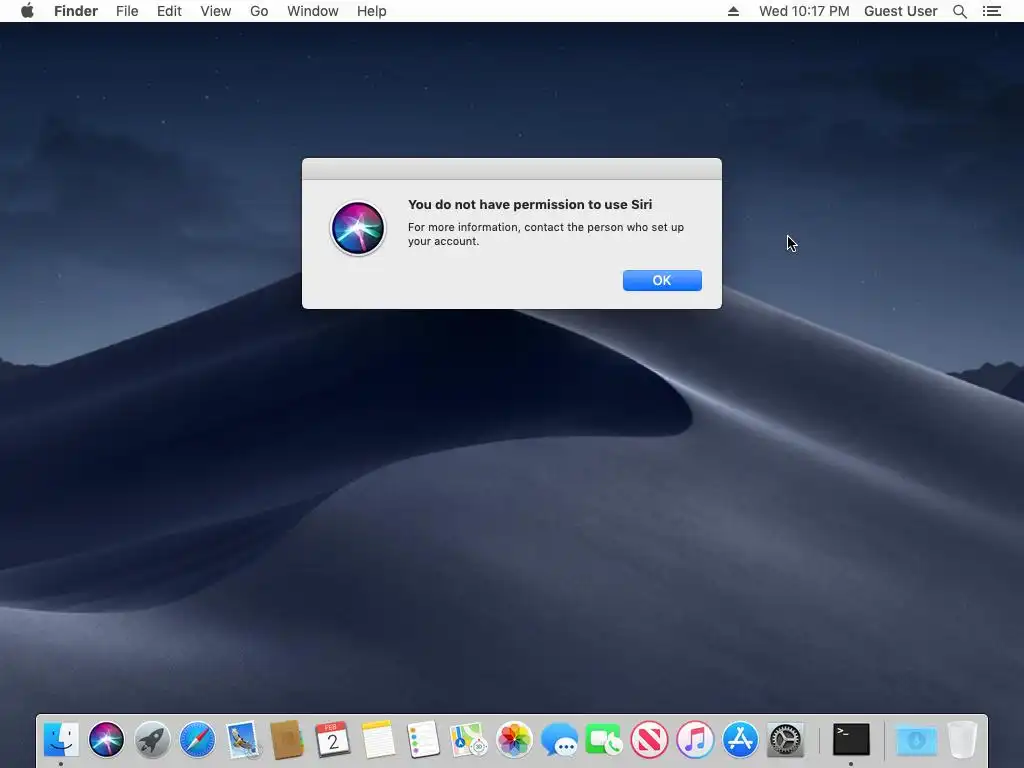1024x768 pixels.
Task: Click the Siri icon in dialog
Action: (x=358, y=229)
